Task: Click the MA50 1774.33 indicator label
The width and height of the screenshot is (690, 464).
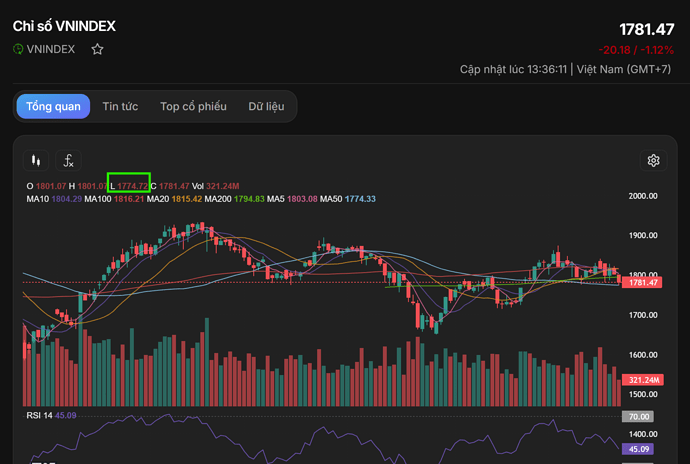Action: pos(348,199)
